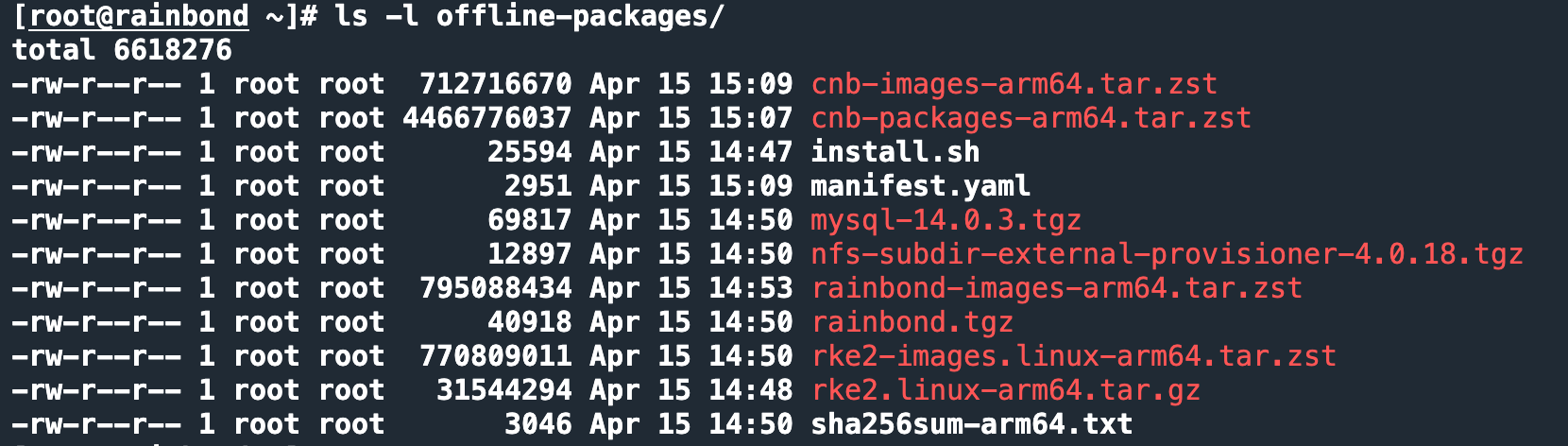Click the rainbond.tgz filename
Screen dimensions: 1568x446
(x=912, y=322)
